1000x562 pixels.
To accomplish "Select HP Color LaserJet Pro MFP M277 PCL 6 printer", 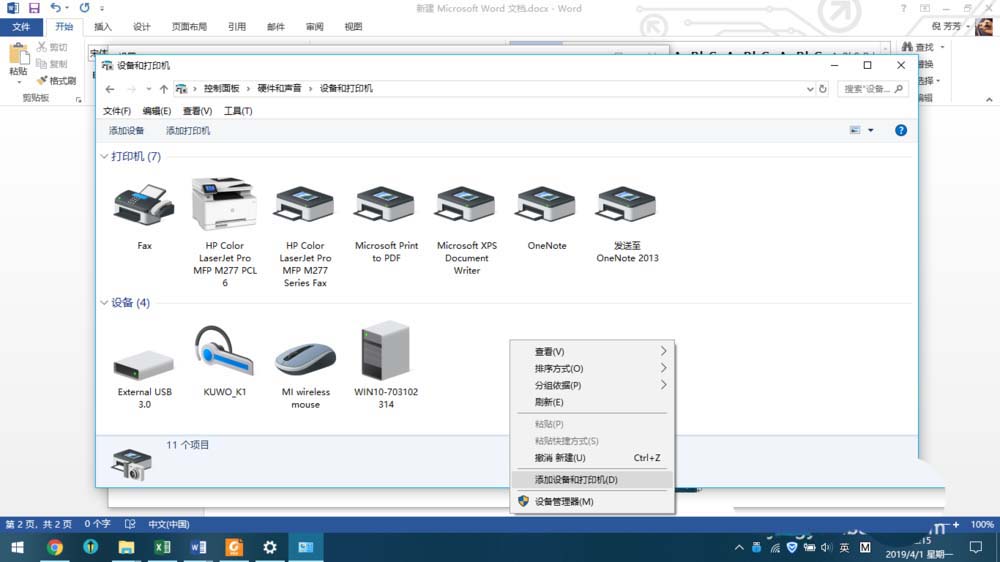I will pyautogui.click(x=224, y=206).
